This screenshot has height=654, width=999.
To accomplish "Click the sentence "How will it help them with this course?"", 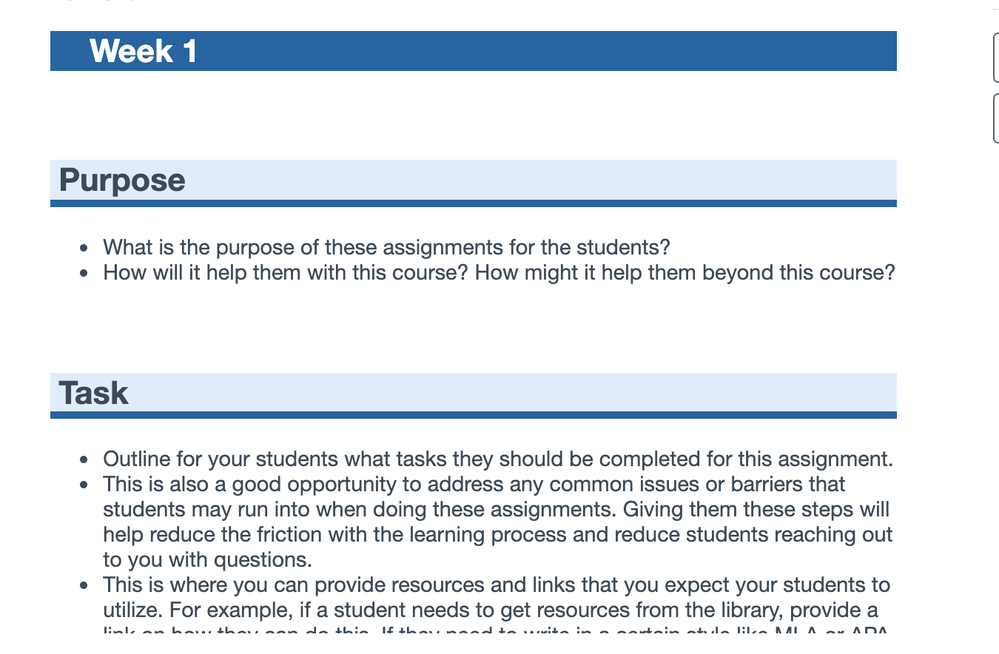I will [x=285, y=273].
